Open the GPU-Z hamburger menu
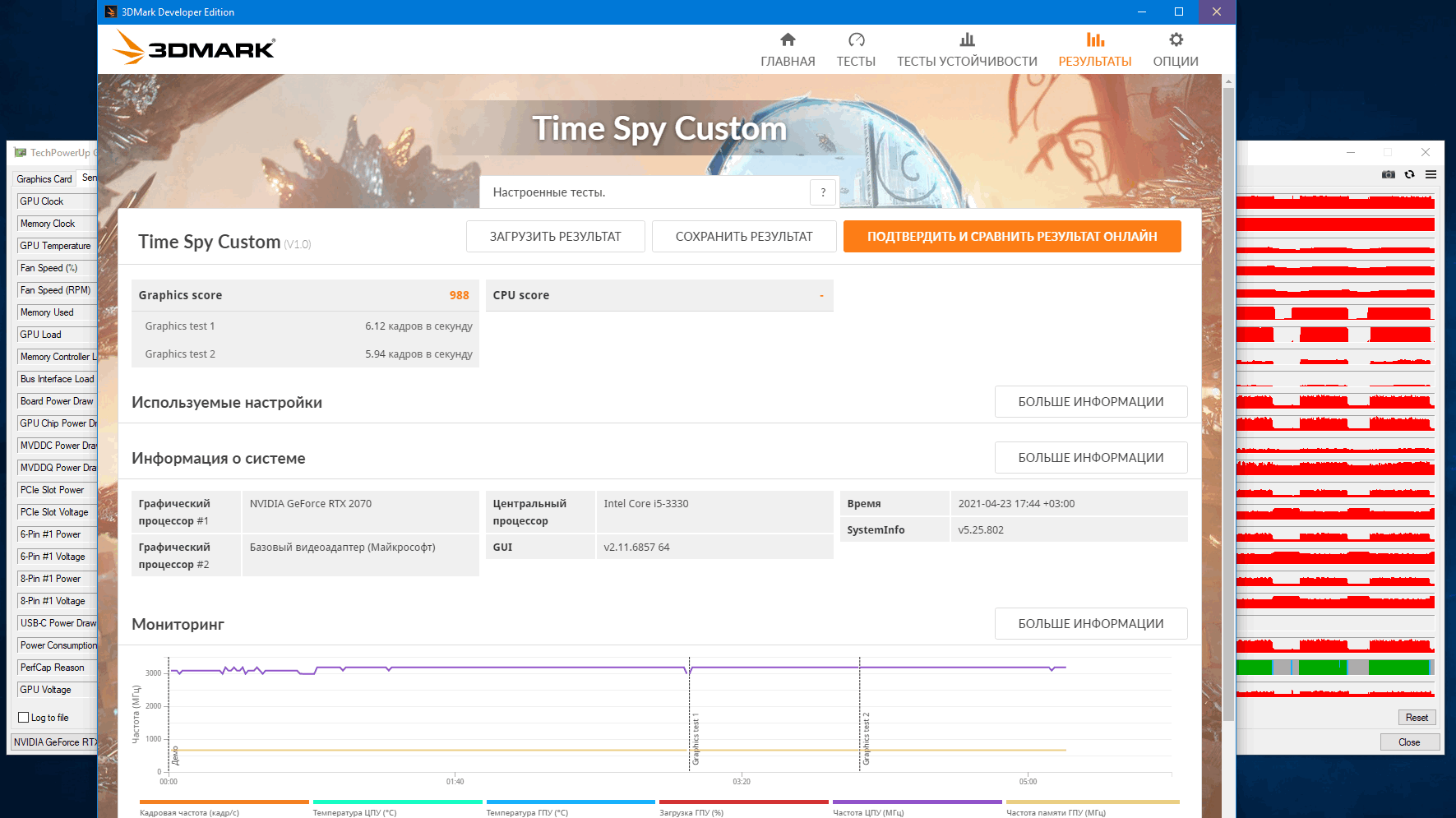The width and height of the screenshot is (1456, 818). coord(1431,174)
